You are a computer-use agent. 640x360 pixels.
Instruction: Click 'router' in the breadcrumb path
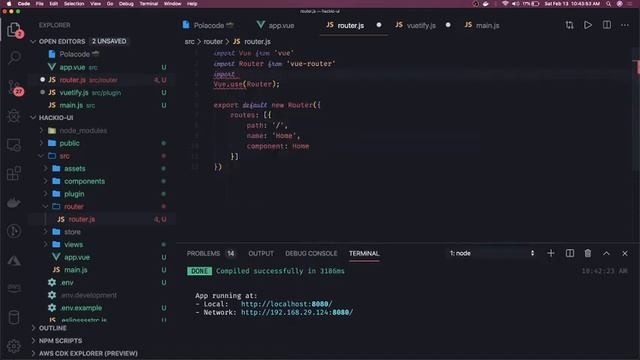213,42
